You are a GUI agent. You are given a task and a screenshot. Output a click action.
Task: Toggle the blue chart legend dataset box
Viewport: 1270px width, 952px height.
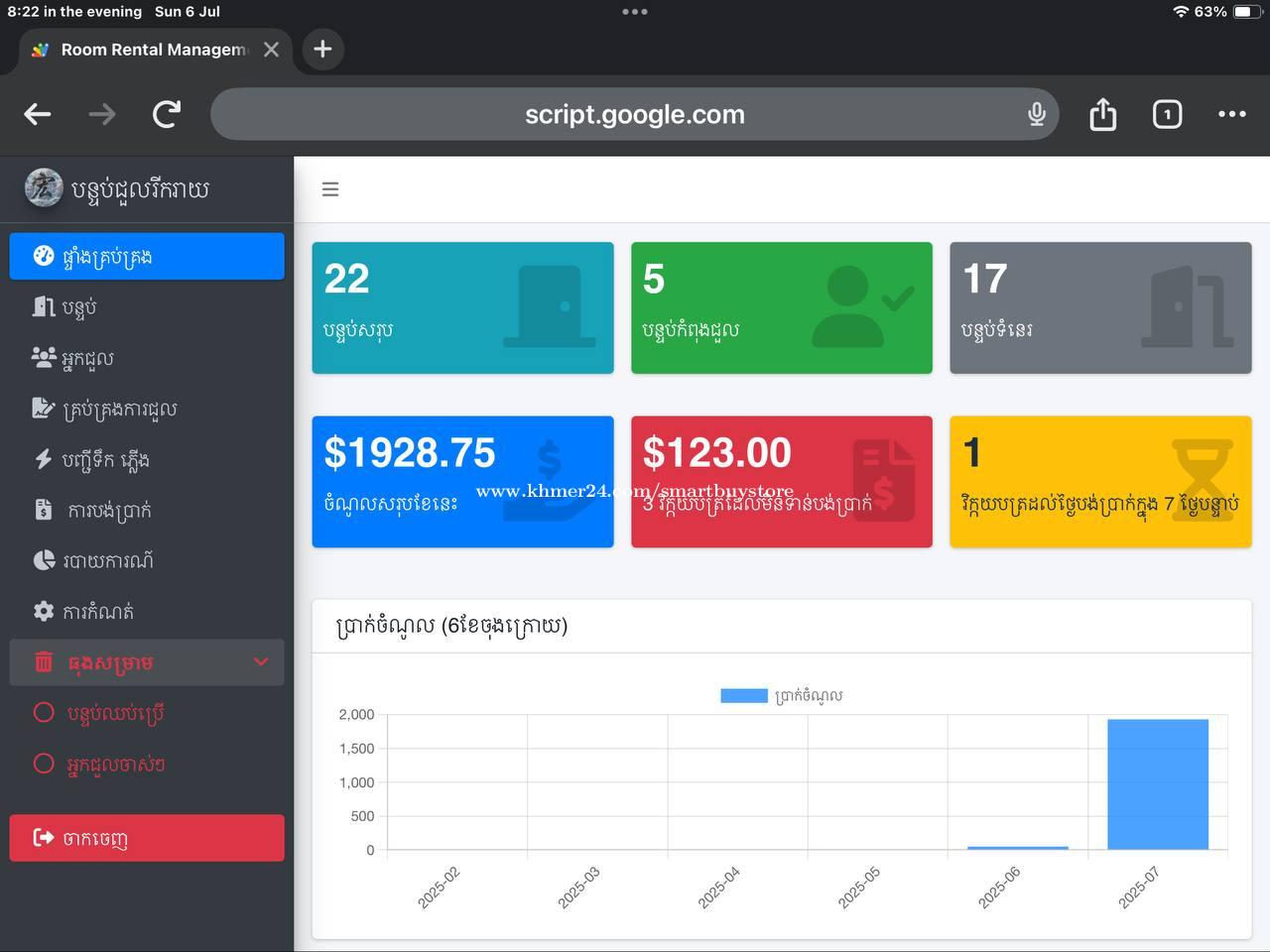click(743, 696)
